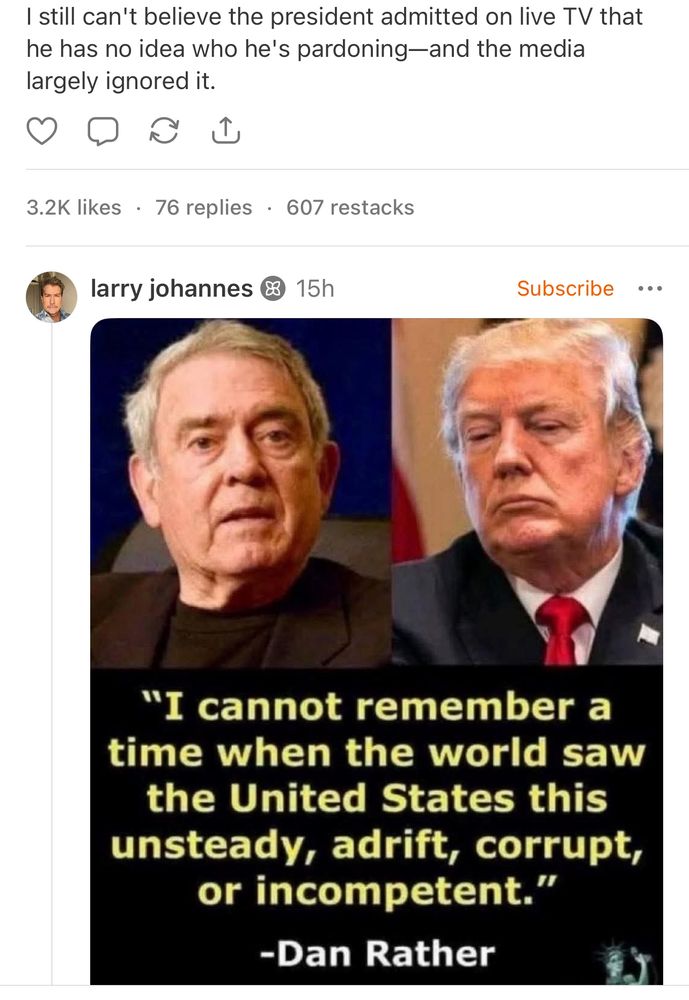Open larry johannes profile avatar
The image size is (689, 1000).
(x=51, y=297)
